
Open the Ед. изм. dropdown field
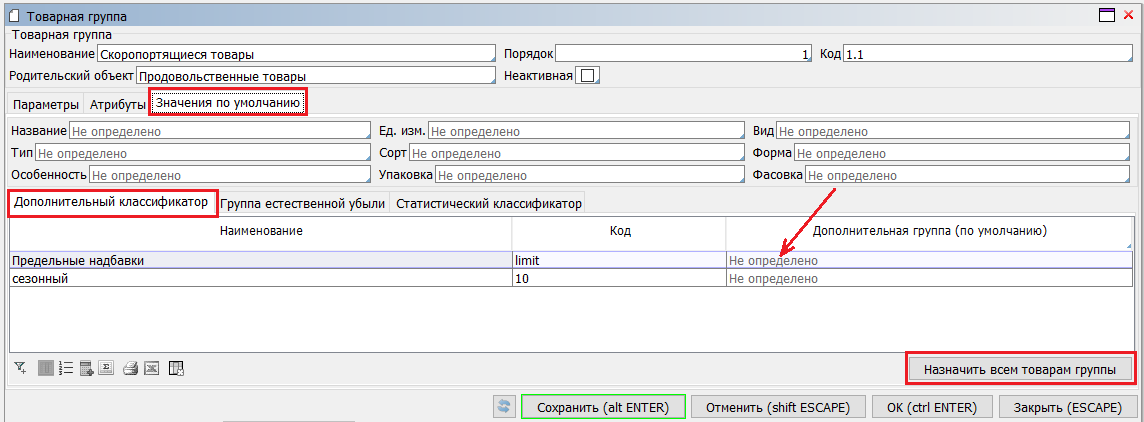tap(585, 131)
